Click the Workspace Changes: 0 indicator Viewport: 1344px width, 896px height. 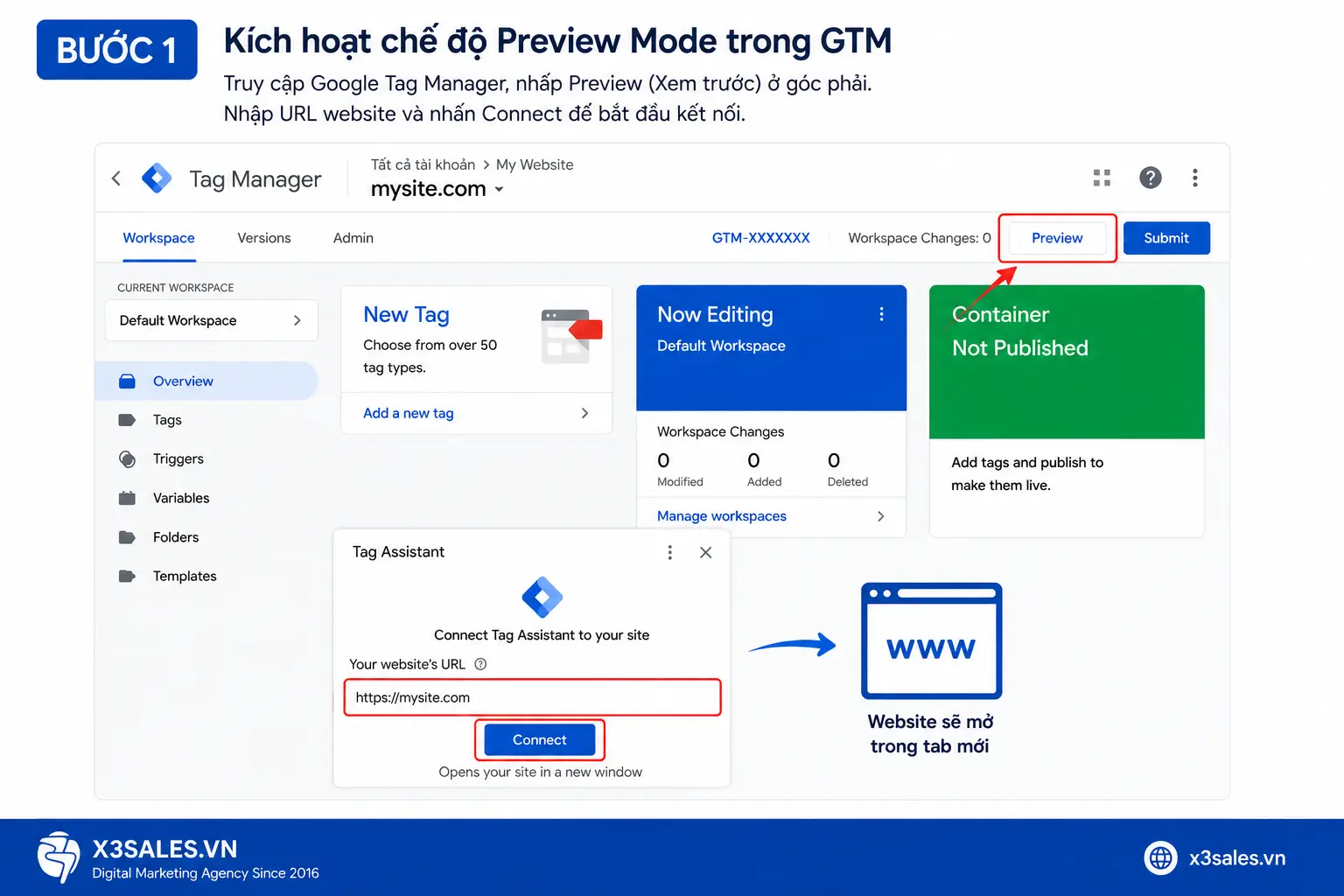[920, 238]
